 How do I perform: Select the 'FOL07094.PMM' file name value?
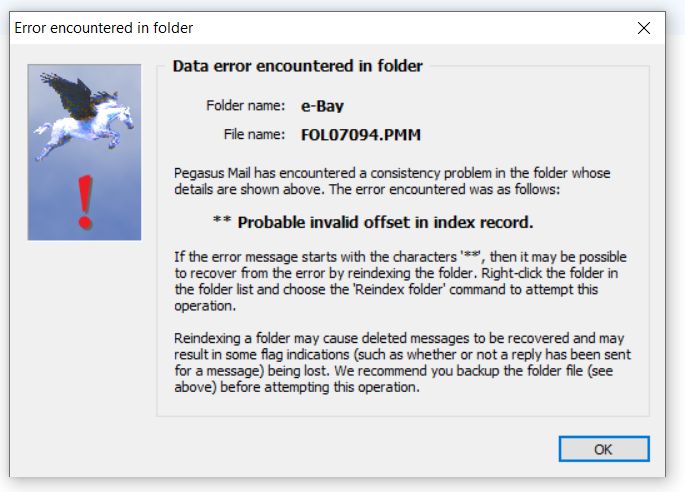coord(354,134)
